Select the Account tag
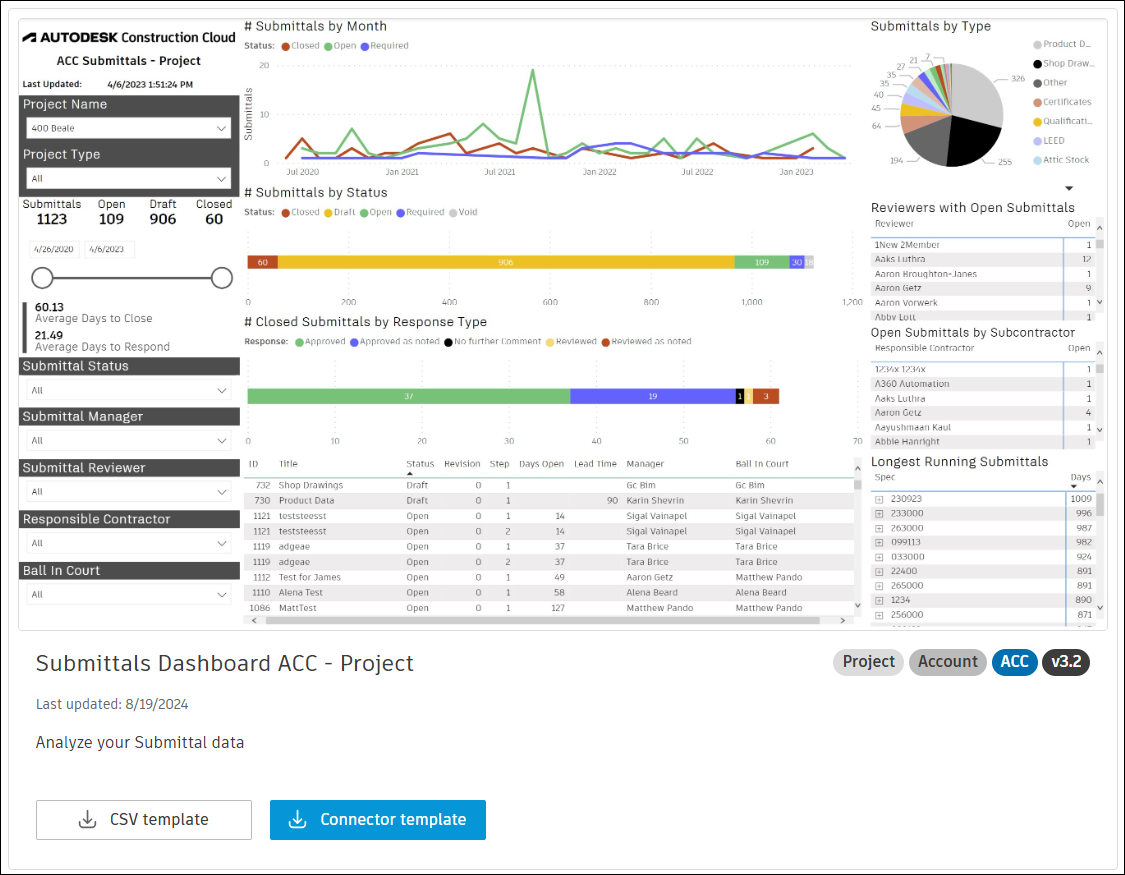 pyautogui.click(x=947, y=661)
